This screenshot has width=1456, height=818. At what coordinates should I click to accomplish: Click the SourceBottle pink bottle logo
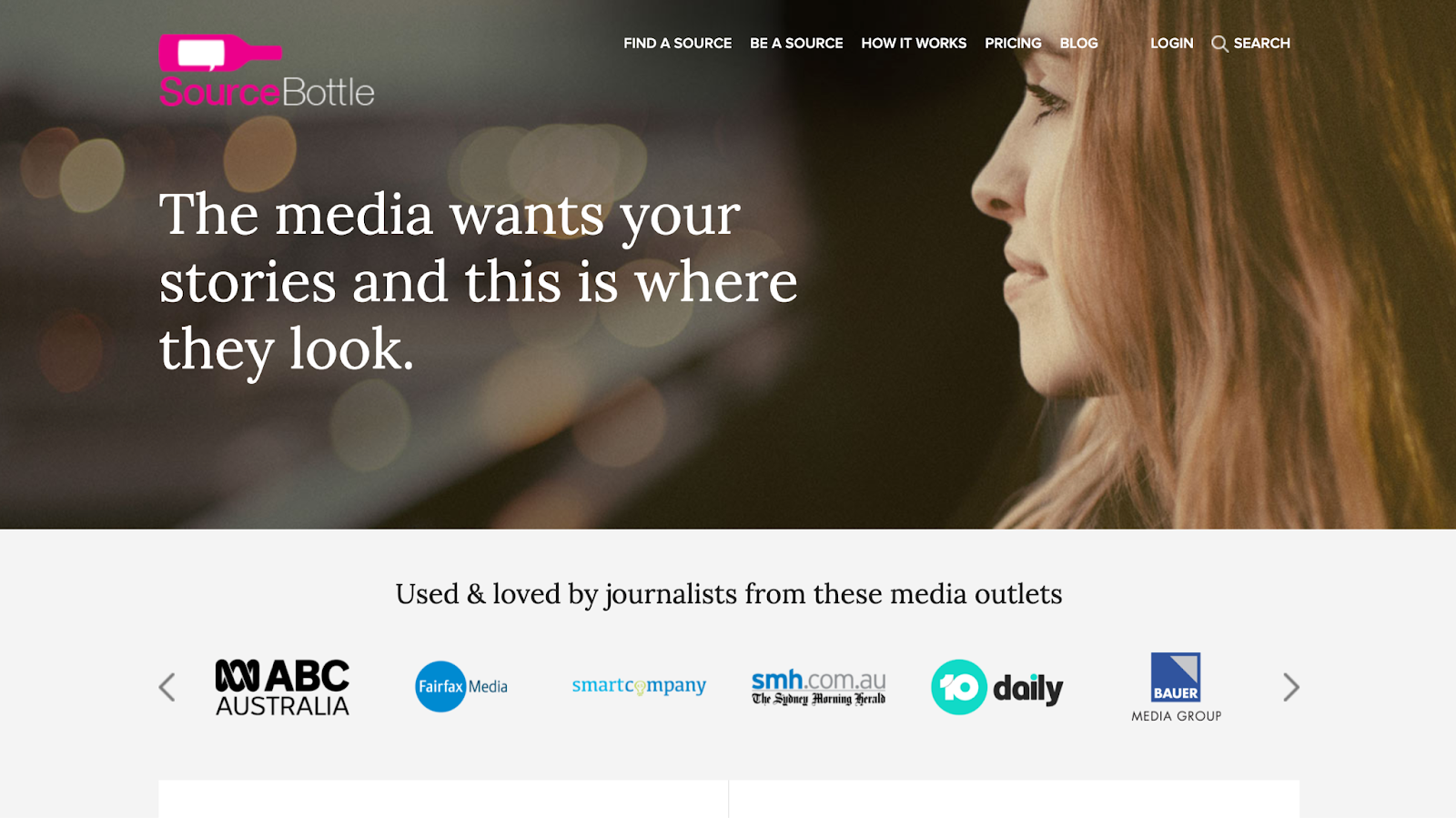pos(220,53)
